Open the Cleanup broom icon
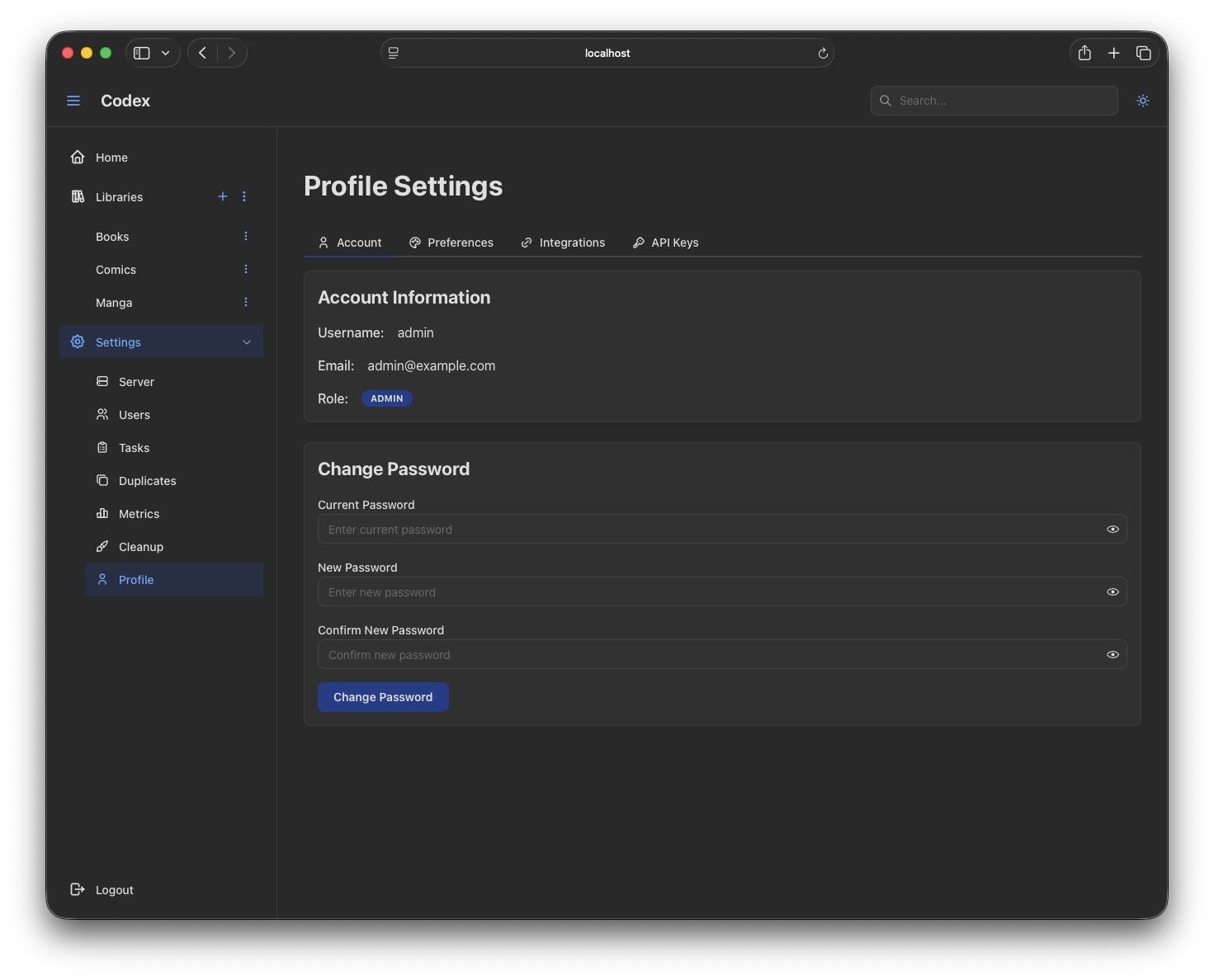This screenshot has height=980, width=1214. [102, 546]
